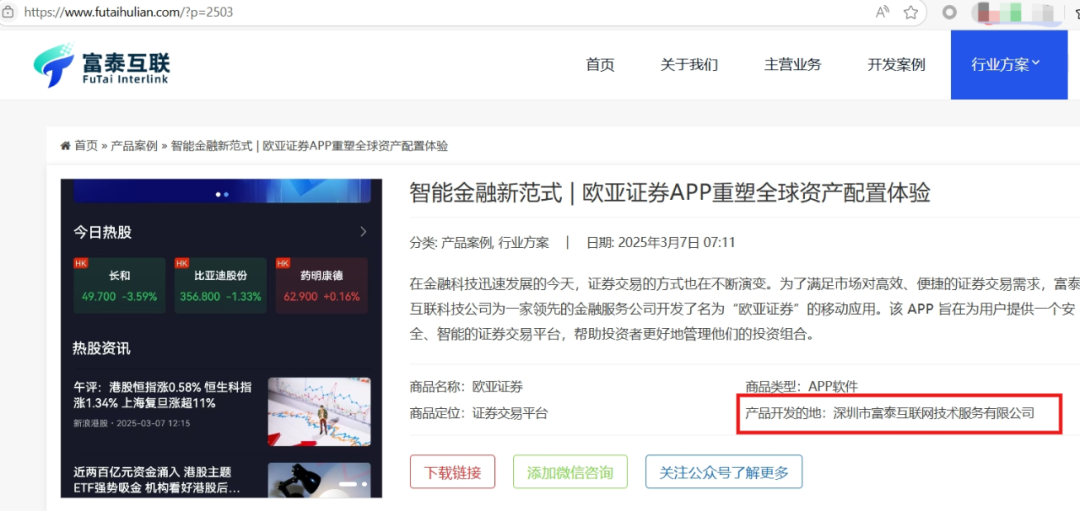Click the FuTai Interlink logo
The image size is (1080, 511).
point(102,65)
